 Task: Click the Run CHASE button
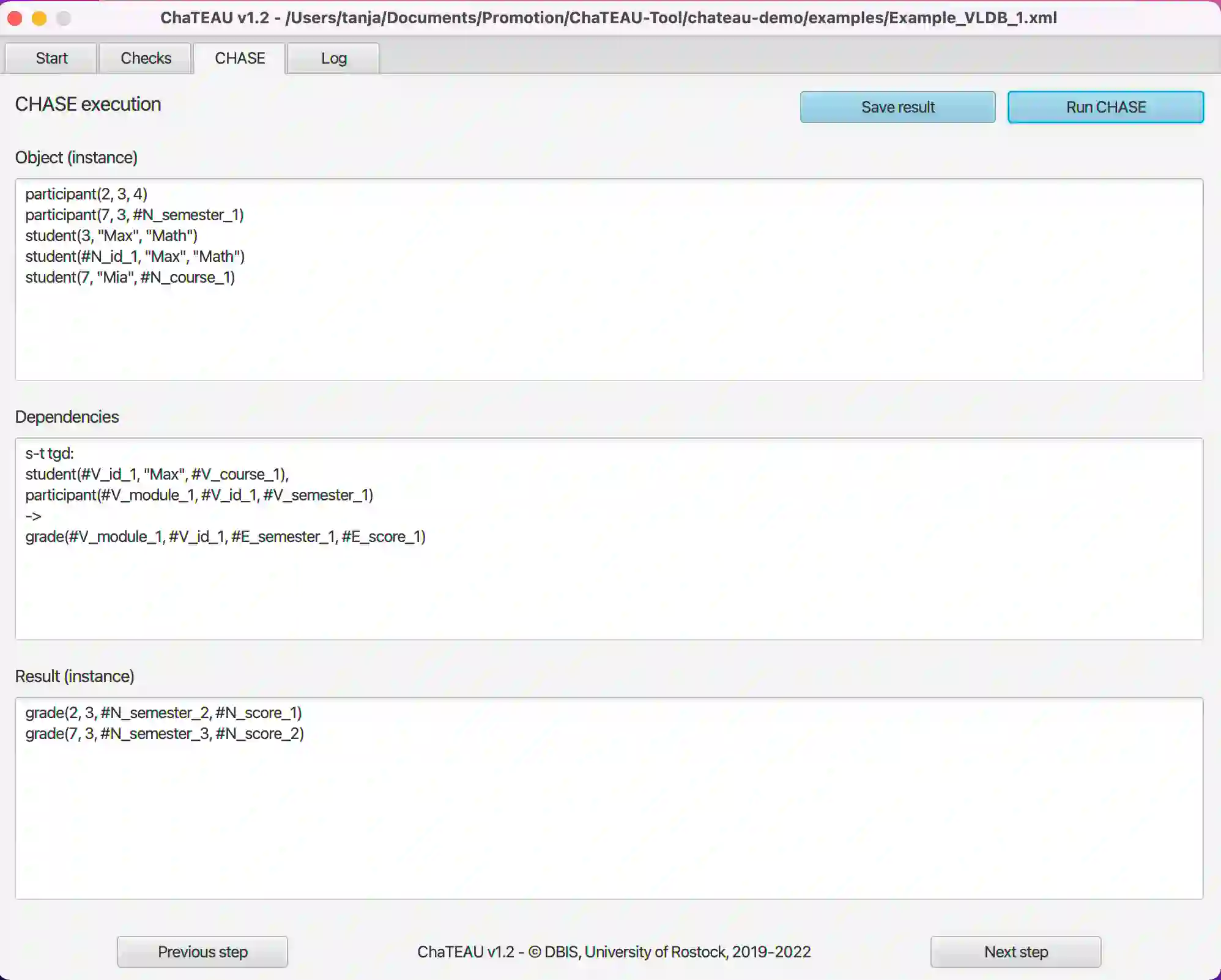click(1105, 107)
